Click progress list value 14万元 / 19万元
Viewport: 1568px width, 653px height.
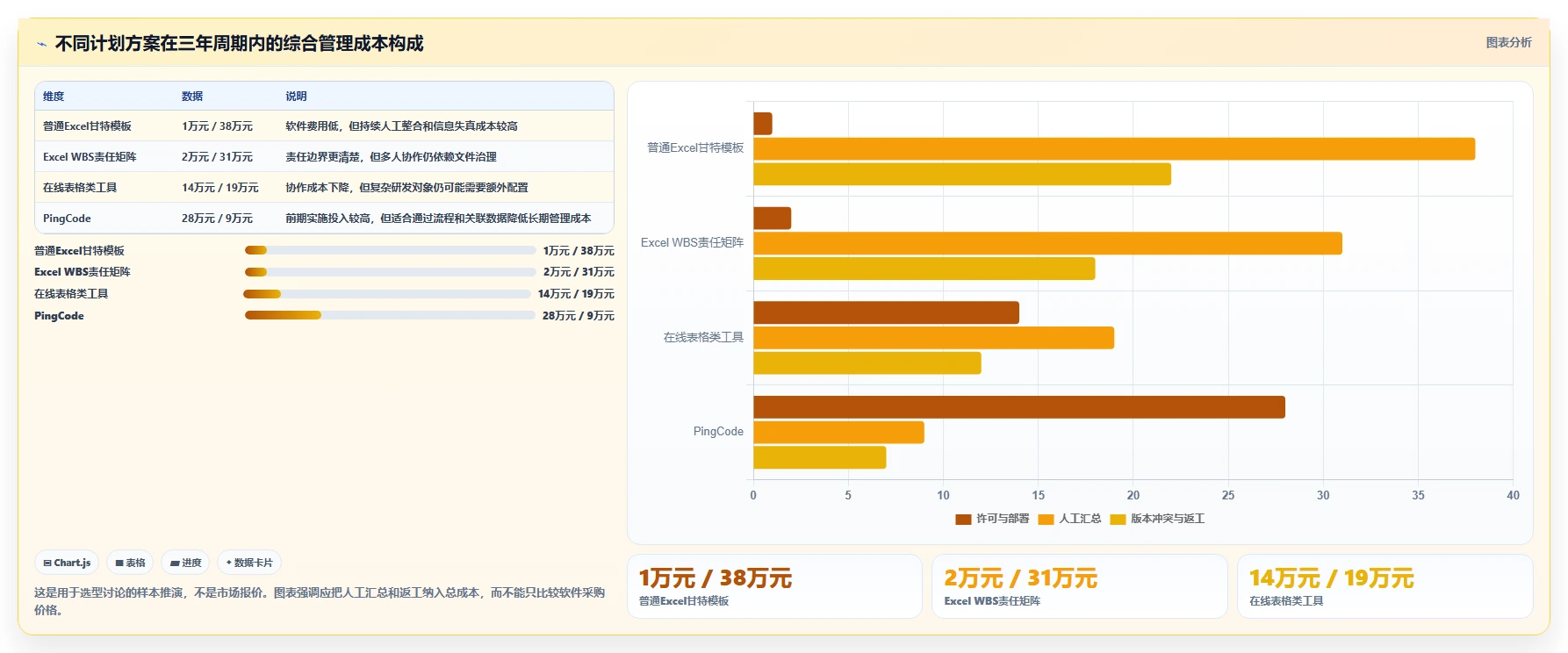[x=576, y=294]
